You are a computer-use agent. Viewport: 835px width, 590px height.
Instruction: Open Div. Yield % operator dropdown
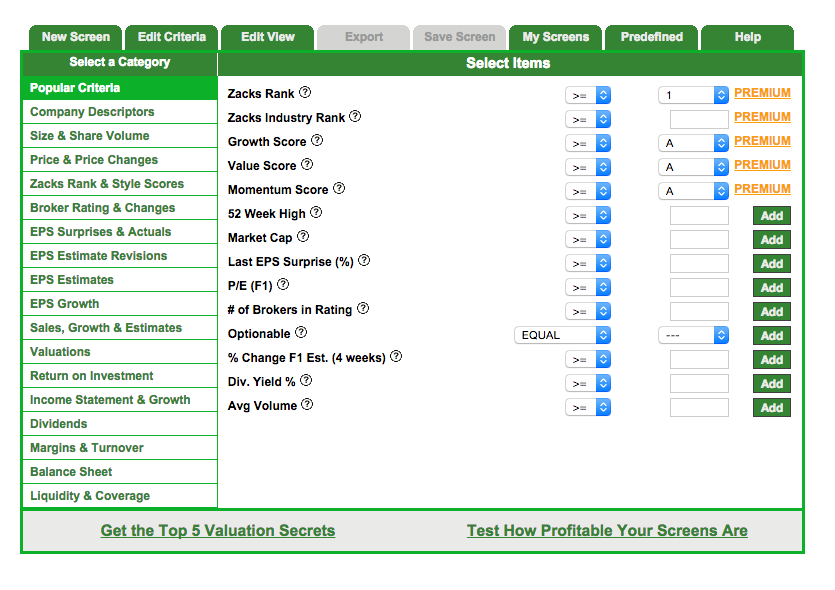click(x=588, y=383)
